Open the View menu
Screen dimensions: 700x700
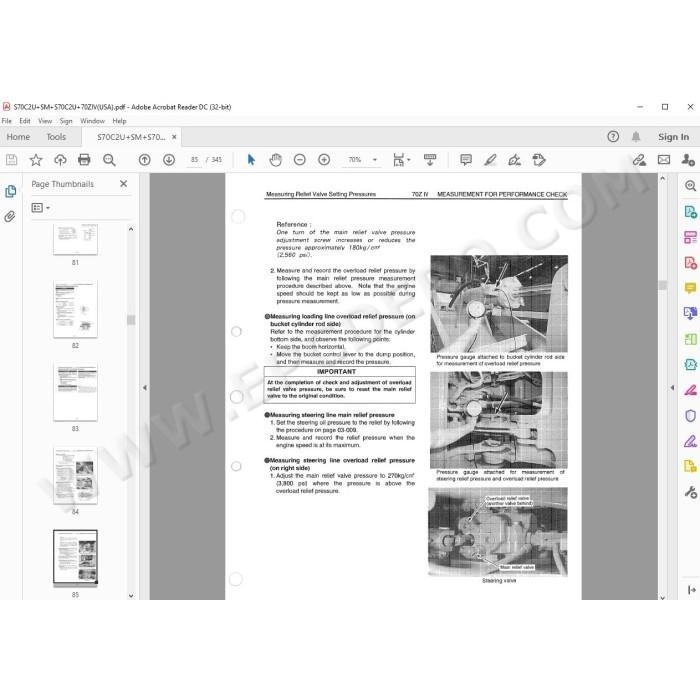click(x=45, y=121)
